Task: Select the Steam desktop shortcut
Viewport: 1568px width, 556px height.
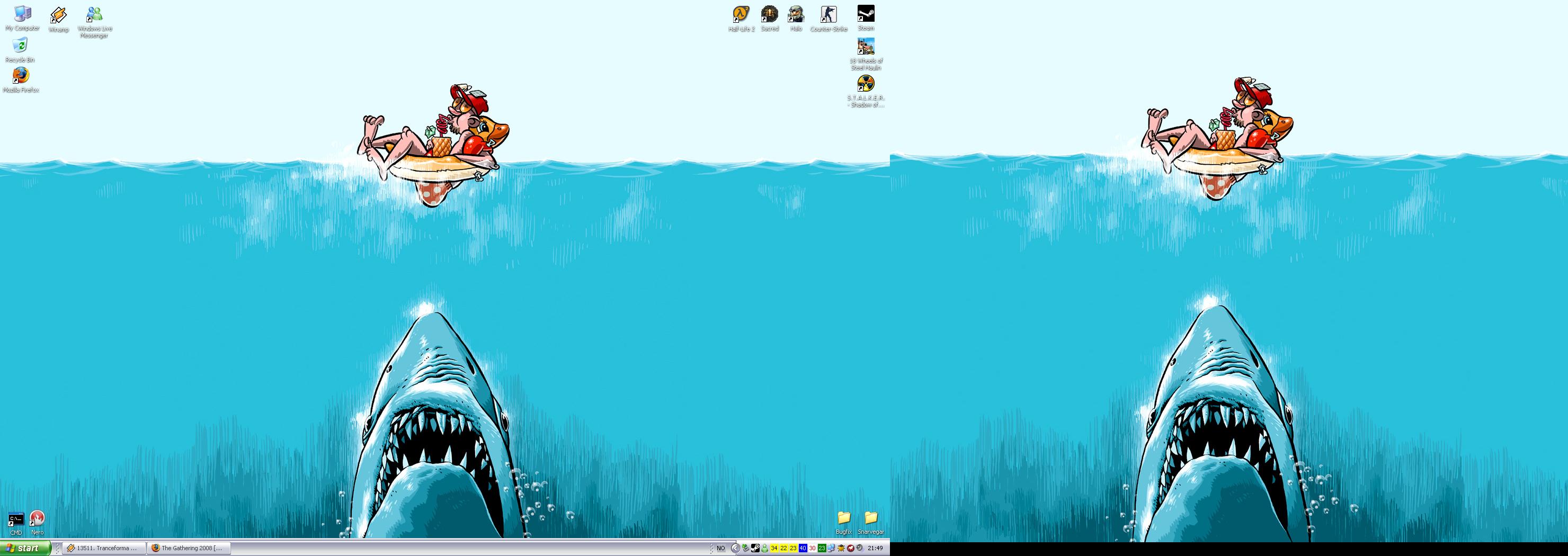Action: pyautogui.click(x=866, y=17)
